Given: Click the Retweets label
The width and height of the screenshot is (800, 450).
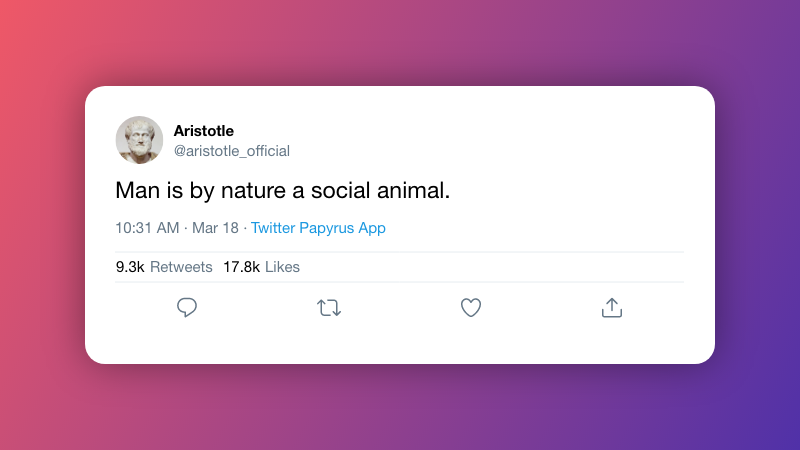Looking at the screenshot, I should click(181, 267).
